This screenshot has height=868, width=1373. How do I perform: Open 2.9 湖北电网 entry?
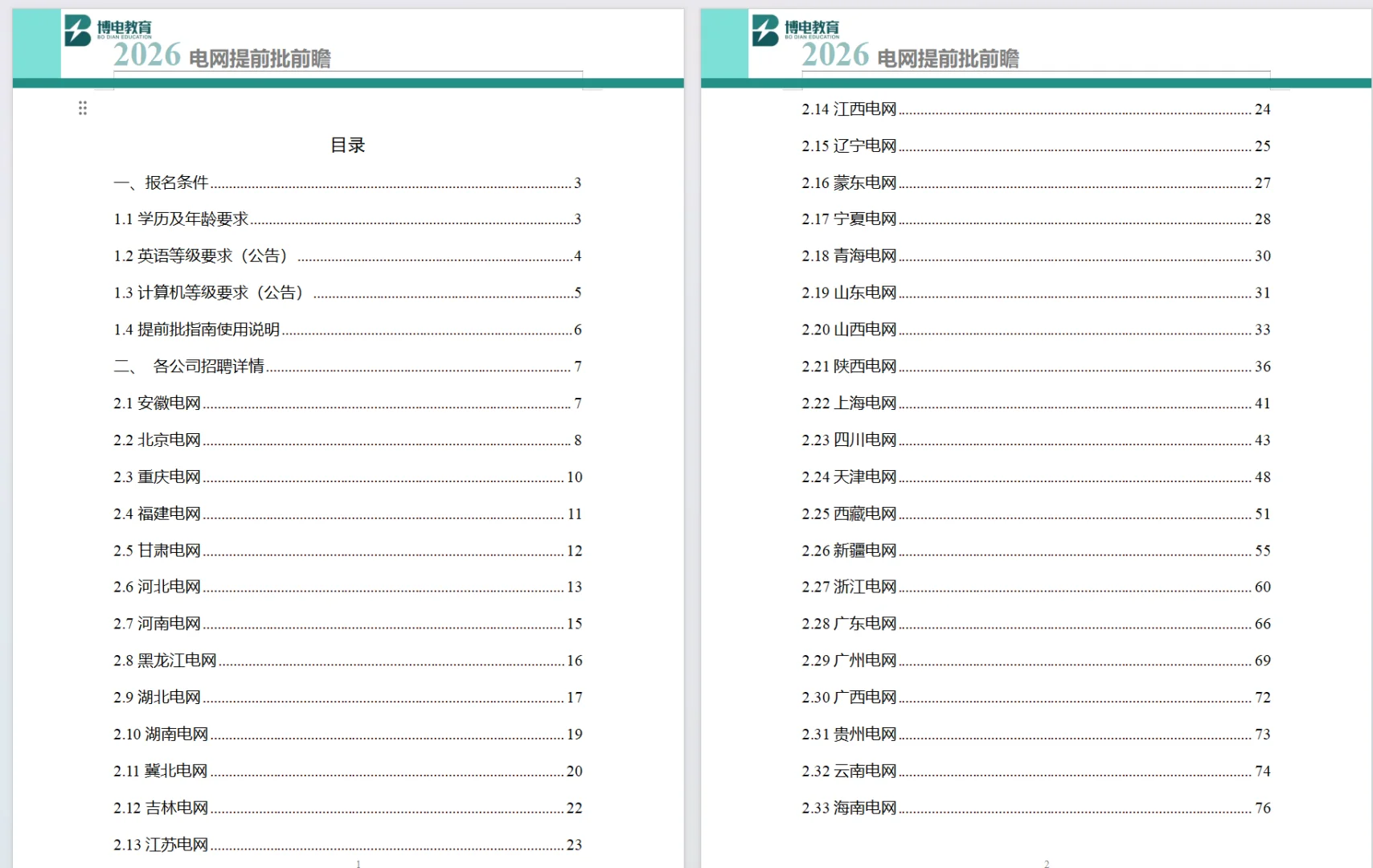pos(347,698)
